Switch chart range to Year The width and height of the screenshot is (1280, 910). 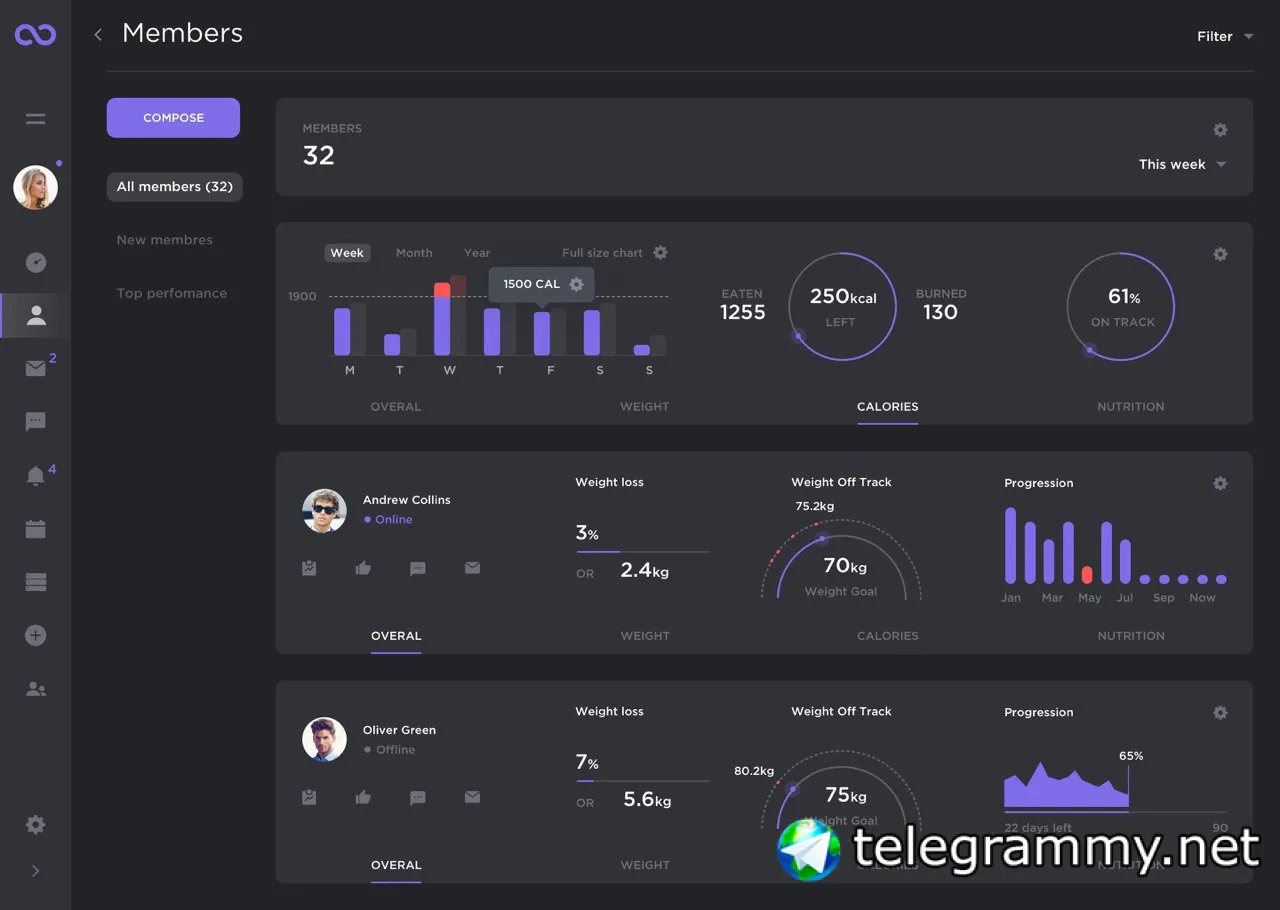[477, 253]
